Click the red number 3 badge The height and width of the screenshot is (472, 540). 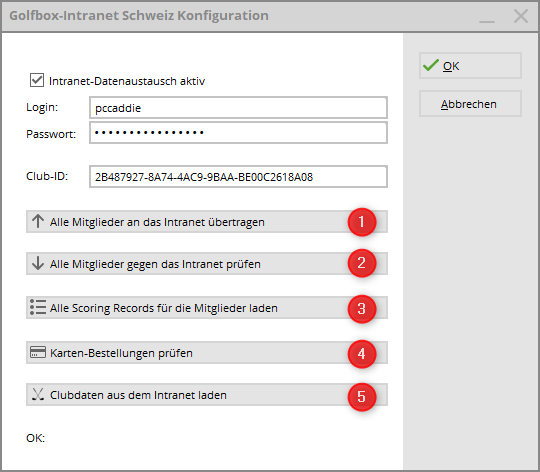click(362, 309)
